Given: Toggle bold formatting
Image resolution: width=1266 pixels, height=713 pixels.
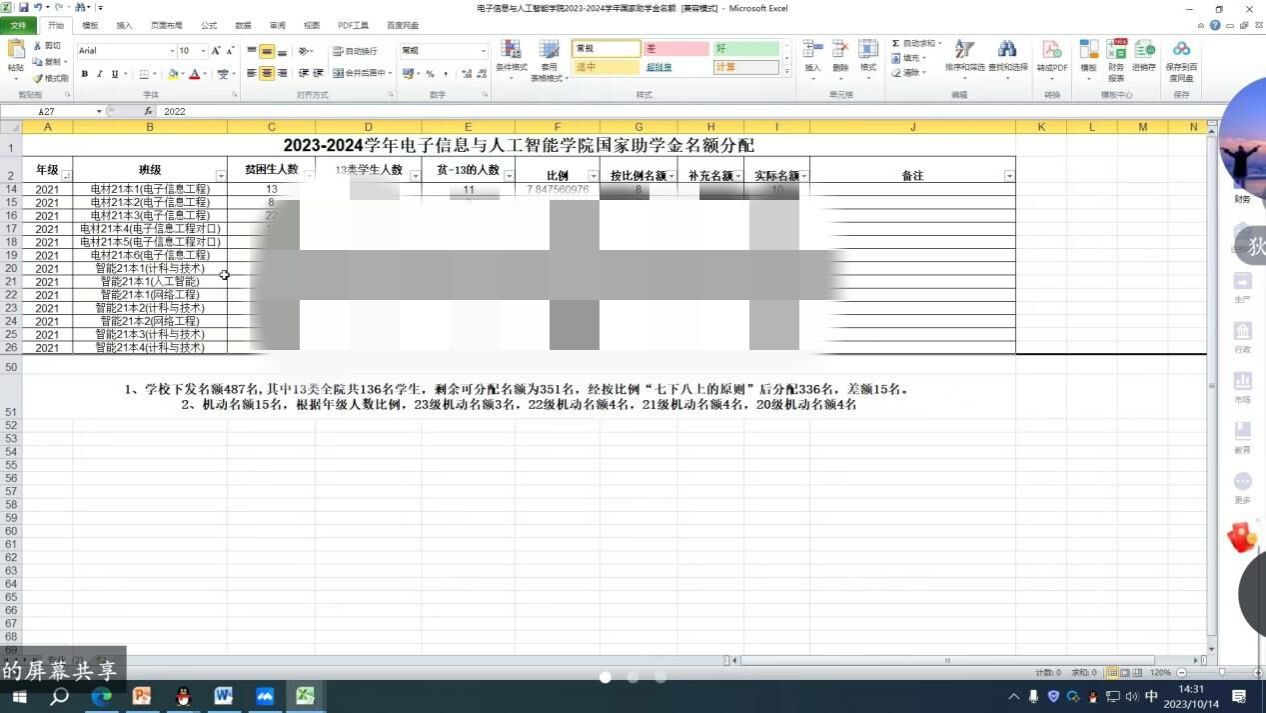Looking at the screenshot, I should [85, 74].
